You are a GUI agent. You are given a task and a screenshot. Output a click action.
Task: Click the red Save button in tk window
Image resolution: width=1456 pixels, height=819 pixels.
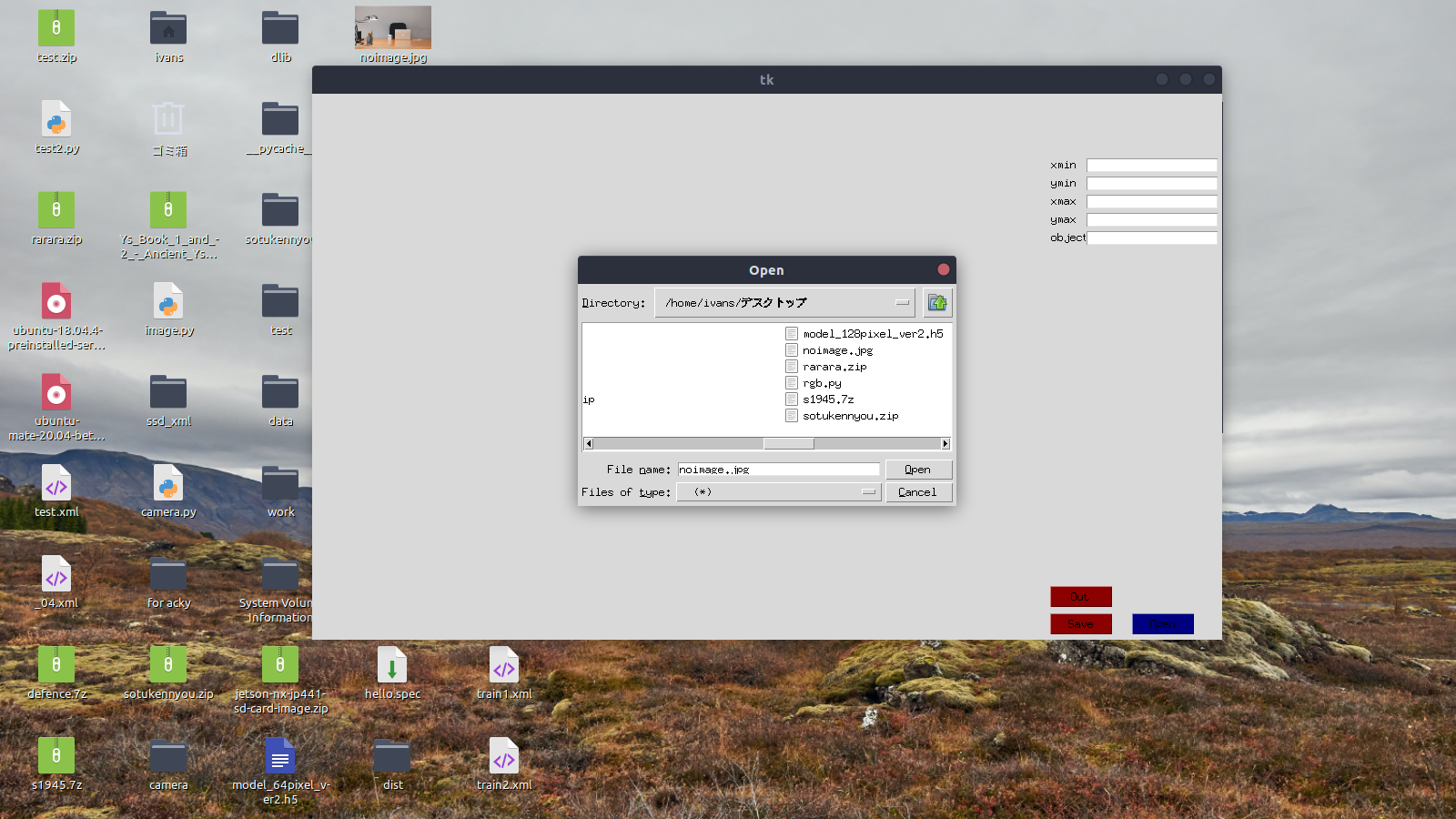tap(1081, 624)
